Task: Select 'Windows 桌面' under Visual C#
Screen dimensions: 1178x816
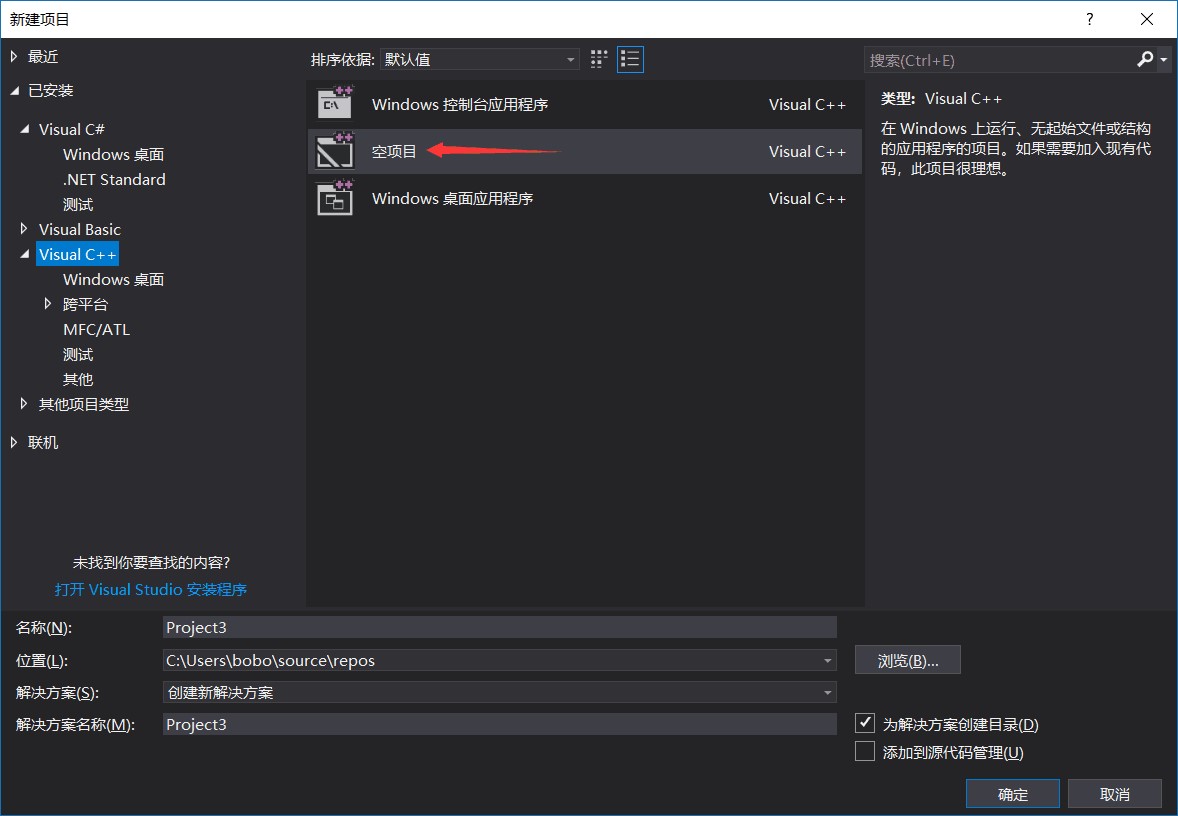Action: (113, 154)
